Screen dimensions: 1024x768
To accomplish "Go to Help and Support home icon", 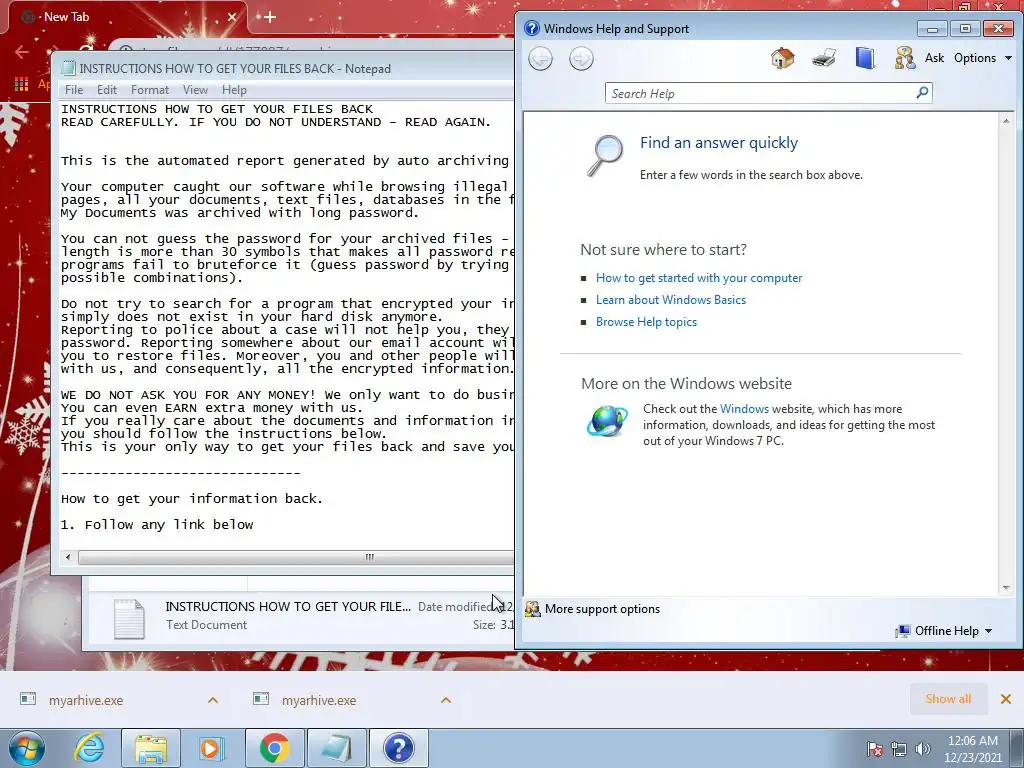I will click(782, 58).
